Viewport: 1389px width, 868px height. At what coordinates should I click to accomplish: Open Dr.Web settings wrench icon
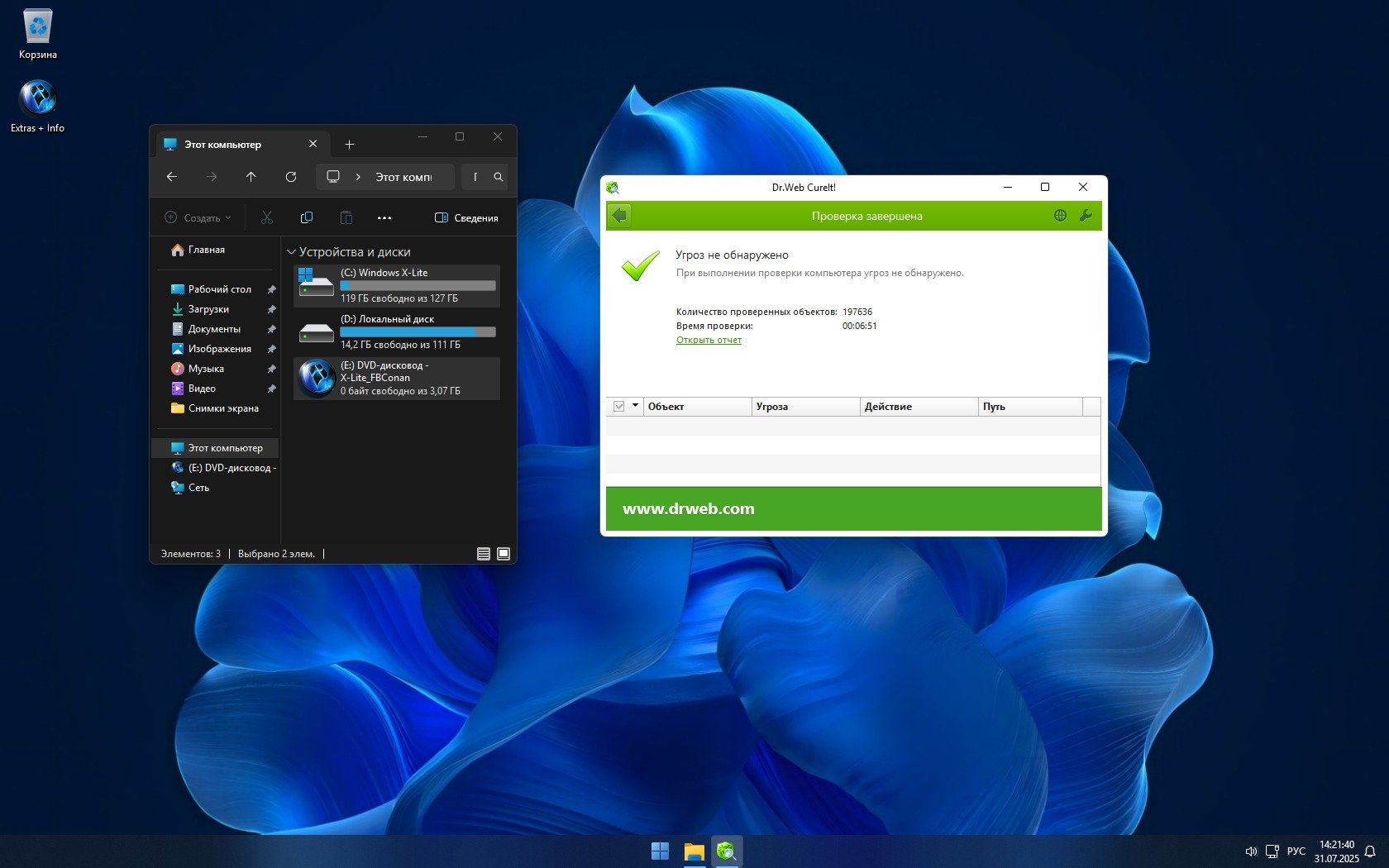1086,216
